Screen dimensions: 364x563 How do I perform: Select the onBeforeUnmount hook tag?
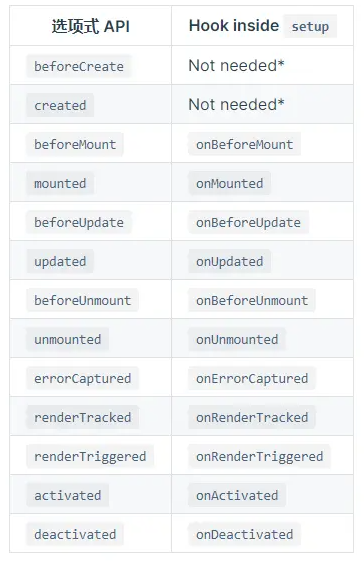(252, 300)
